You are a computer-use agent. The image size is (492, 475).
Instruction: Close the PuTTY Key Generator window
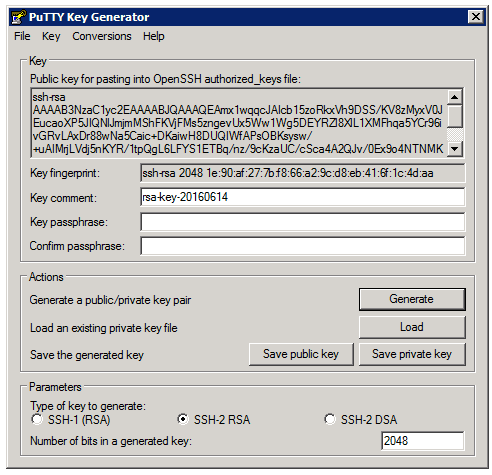tap(476, 16)
